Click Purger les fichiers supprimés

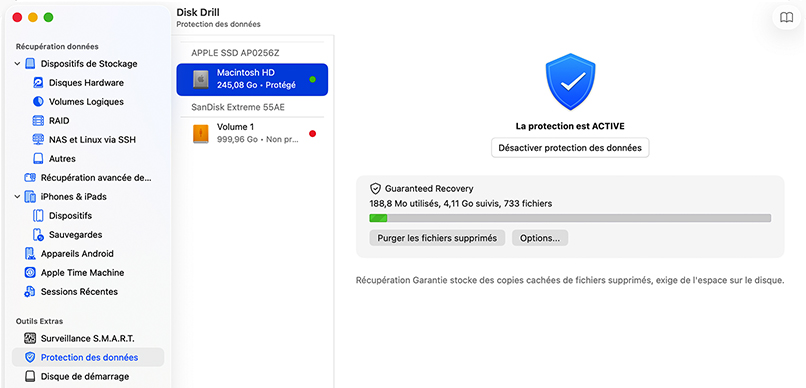(437, 238)
